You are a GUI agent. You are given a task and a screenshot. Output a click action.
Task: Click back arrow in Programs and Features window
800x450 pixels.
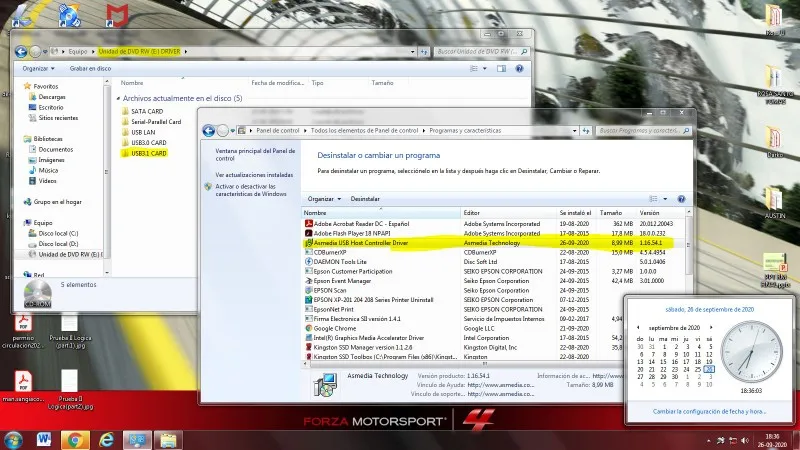(x=209, y=131)
